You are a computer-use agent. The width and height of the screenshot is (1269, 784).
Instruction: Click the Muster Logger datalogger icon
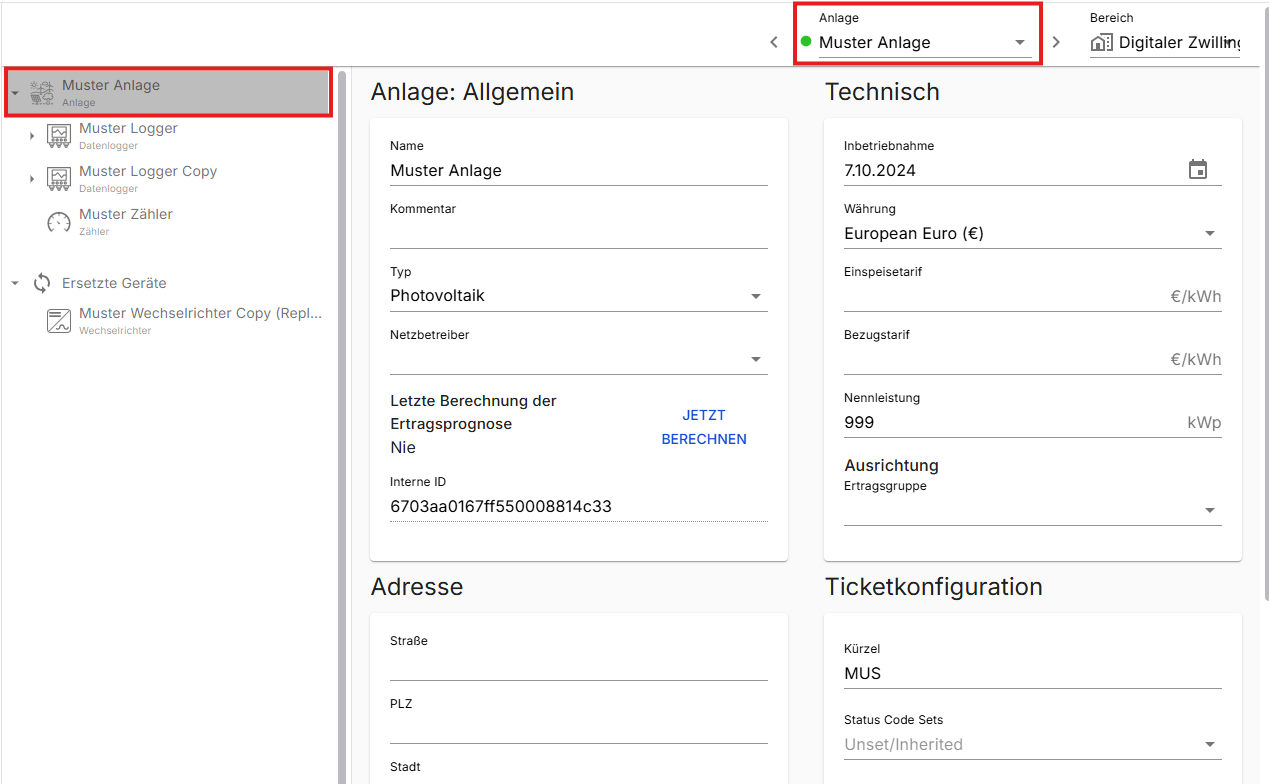59,136
